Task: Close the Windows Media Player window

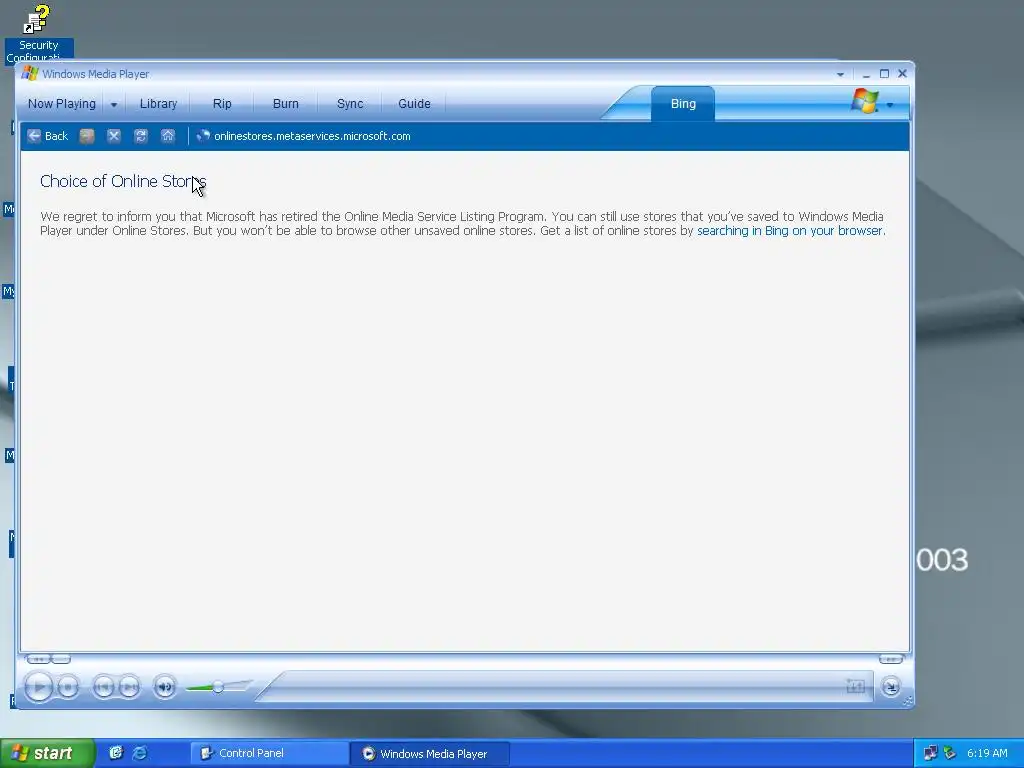Action: (x=903, y=74)
